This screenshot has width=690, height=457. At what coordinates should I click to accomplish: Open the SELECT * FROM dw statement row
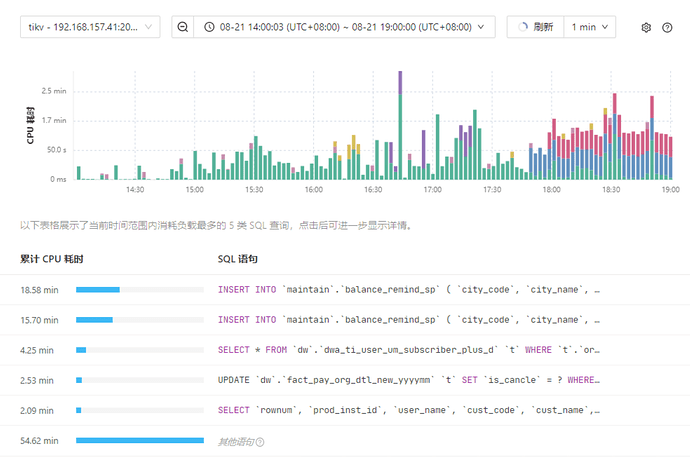409,350
